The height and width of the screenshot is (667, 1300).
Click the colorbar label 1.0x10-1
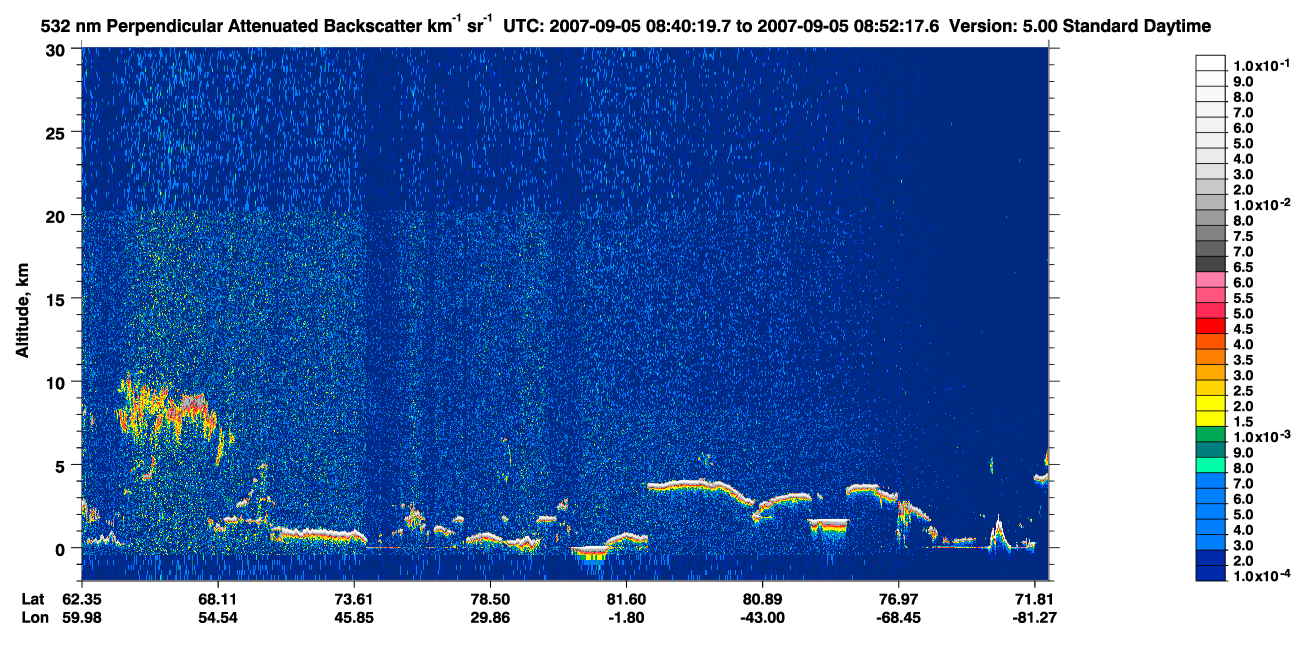click(x=1261, y=65)
